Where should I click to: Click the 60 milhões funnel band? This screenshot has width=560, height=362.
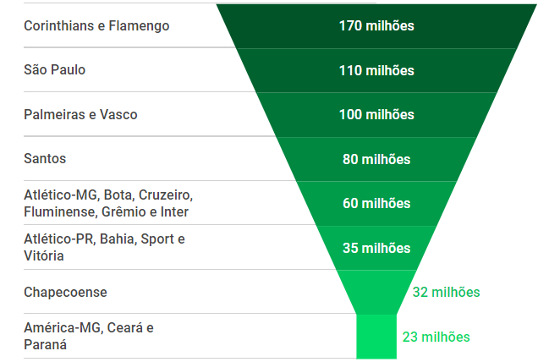376,203
